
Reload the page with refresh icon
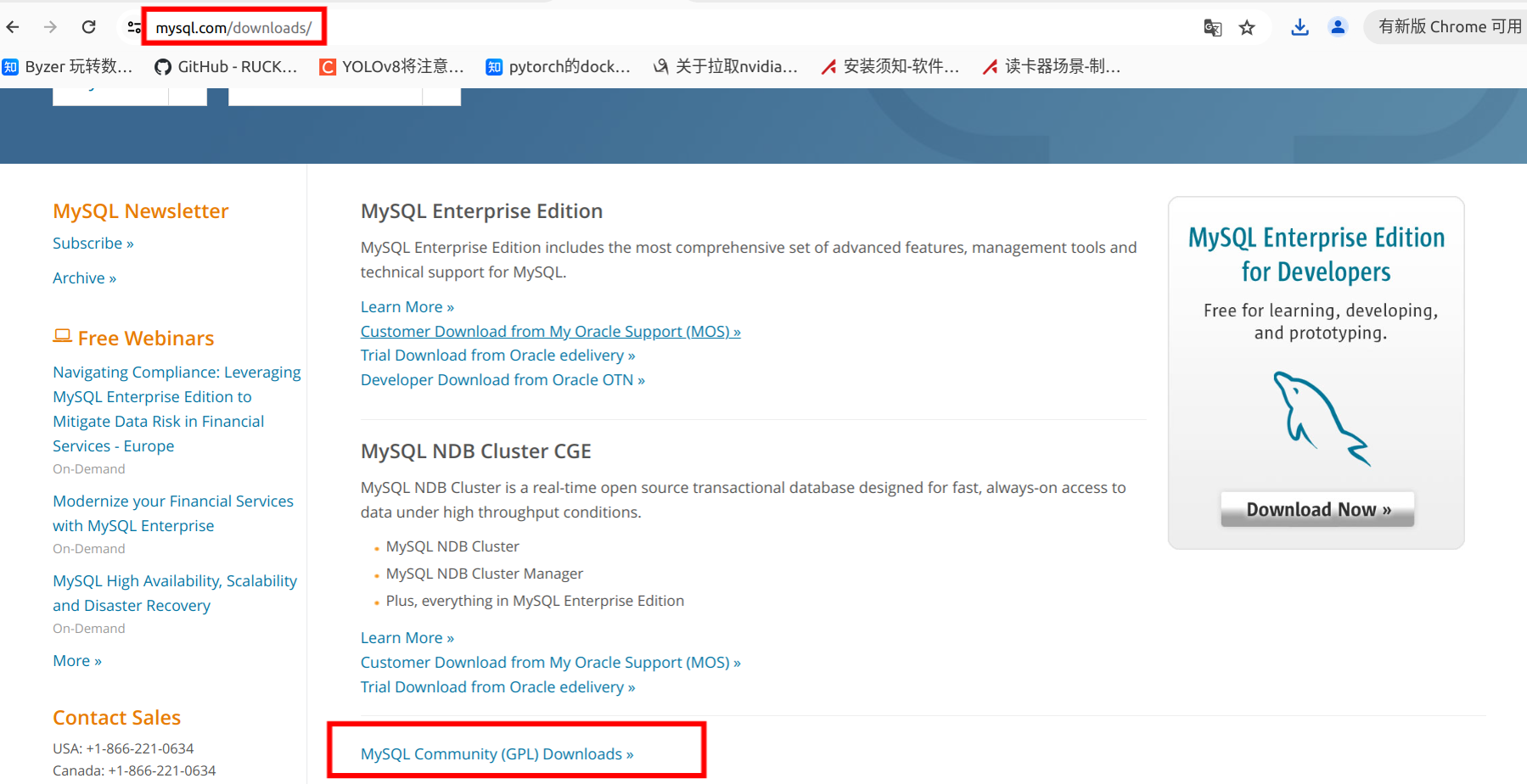click(x=88, y=27)
